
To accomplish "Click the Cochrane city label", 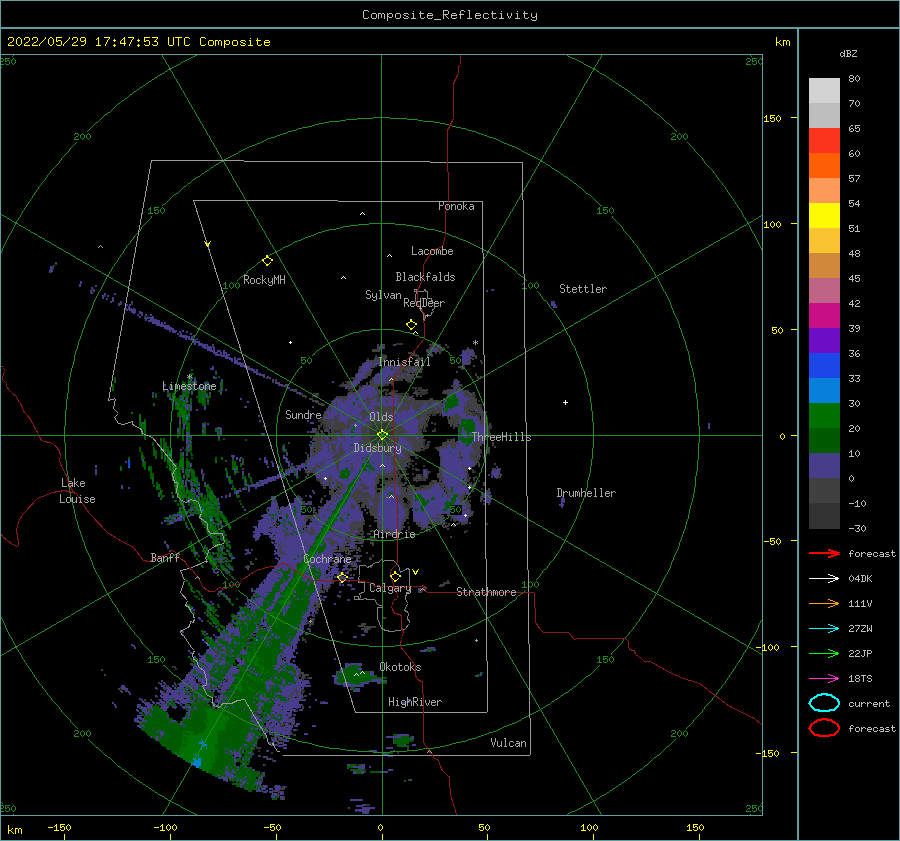I will pos(327,559).
